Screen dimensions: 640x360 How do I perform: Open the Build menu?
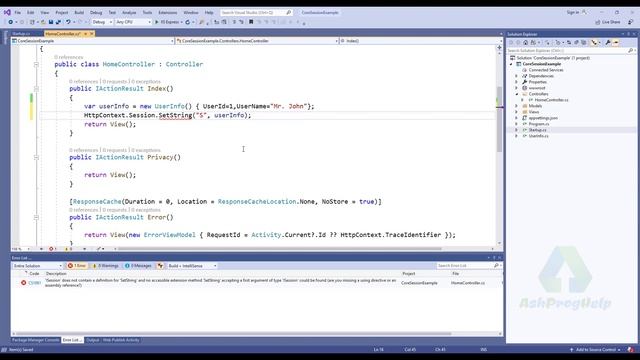coord(79,12)
